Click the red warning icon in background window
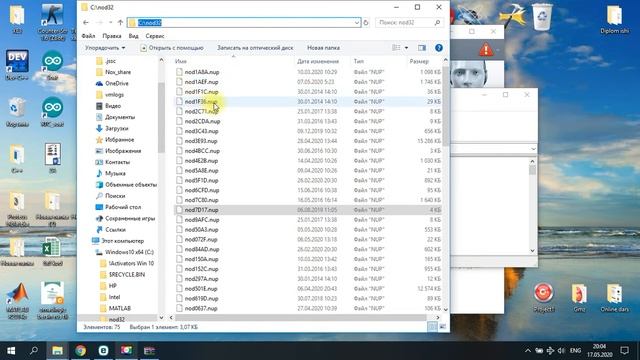Screen dimensions: 640x360 coord(486,50)
